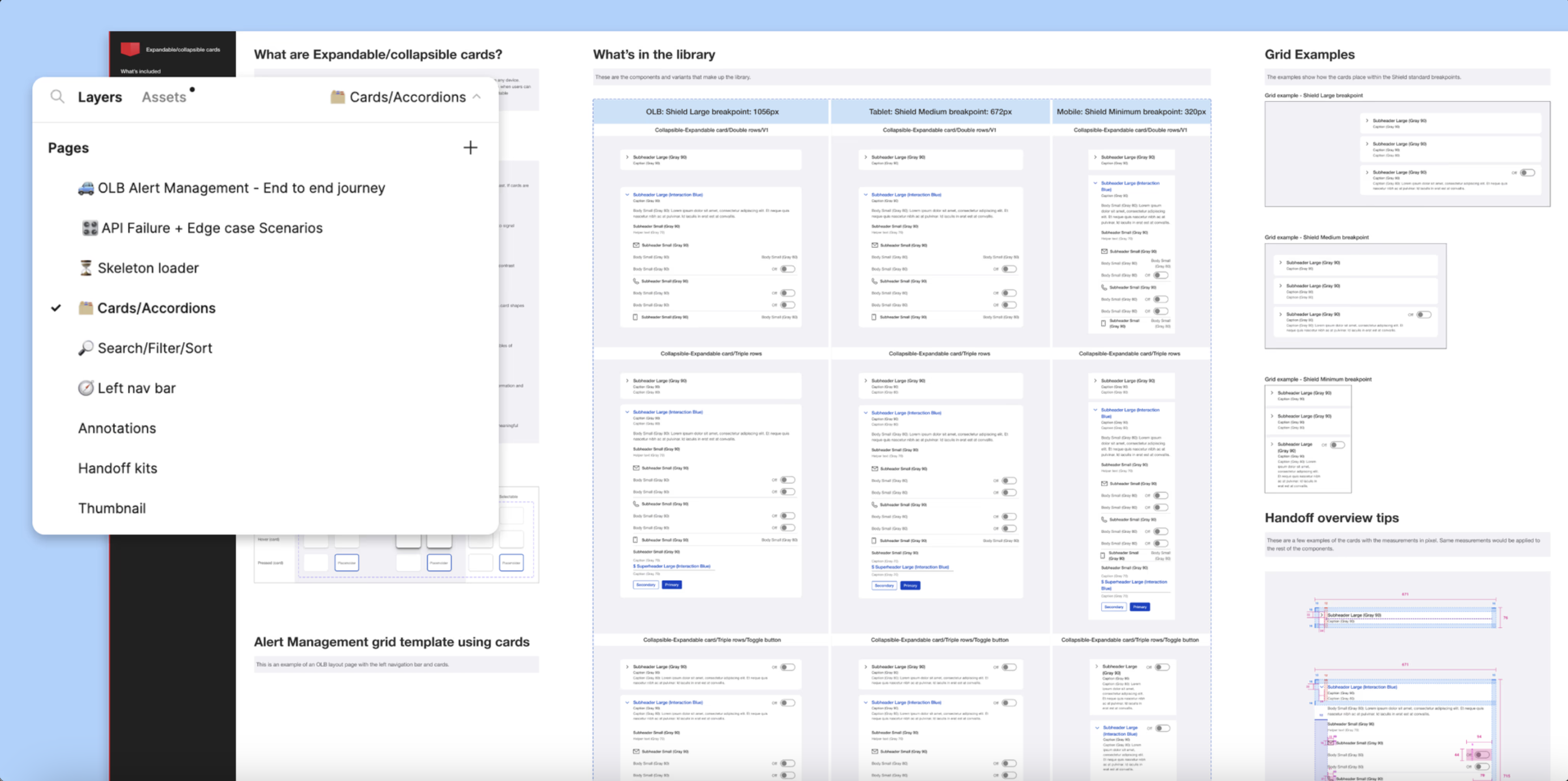The height and width of the screenshot is (781, 1568).
Task: Click the red Shield logo icon
Action: [x=130, y=49]
